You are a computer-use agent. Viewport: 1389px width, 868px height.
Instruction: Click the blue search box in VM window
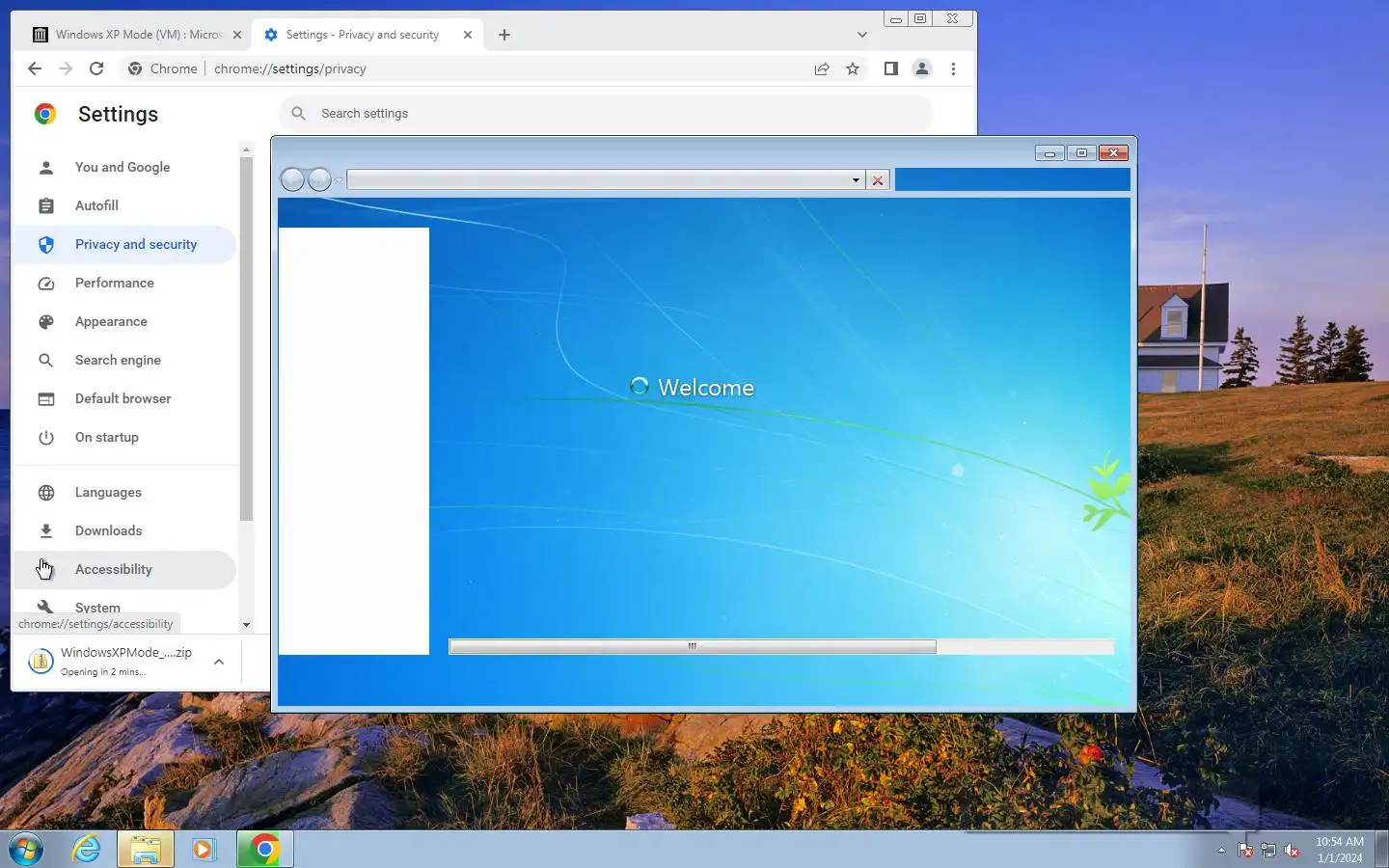[x=1013, y=179]
